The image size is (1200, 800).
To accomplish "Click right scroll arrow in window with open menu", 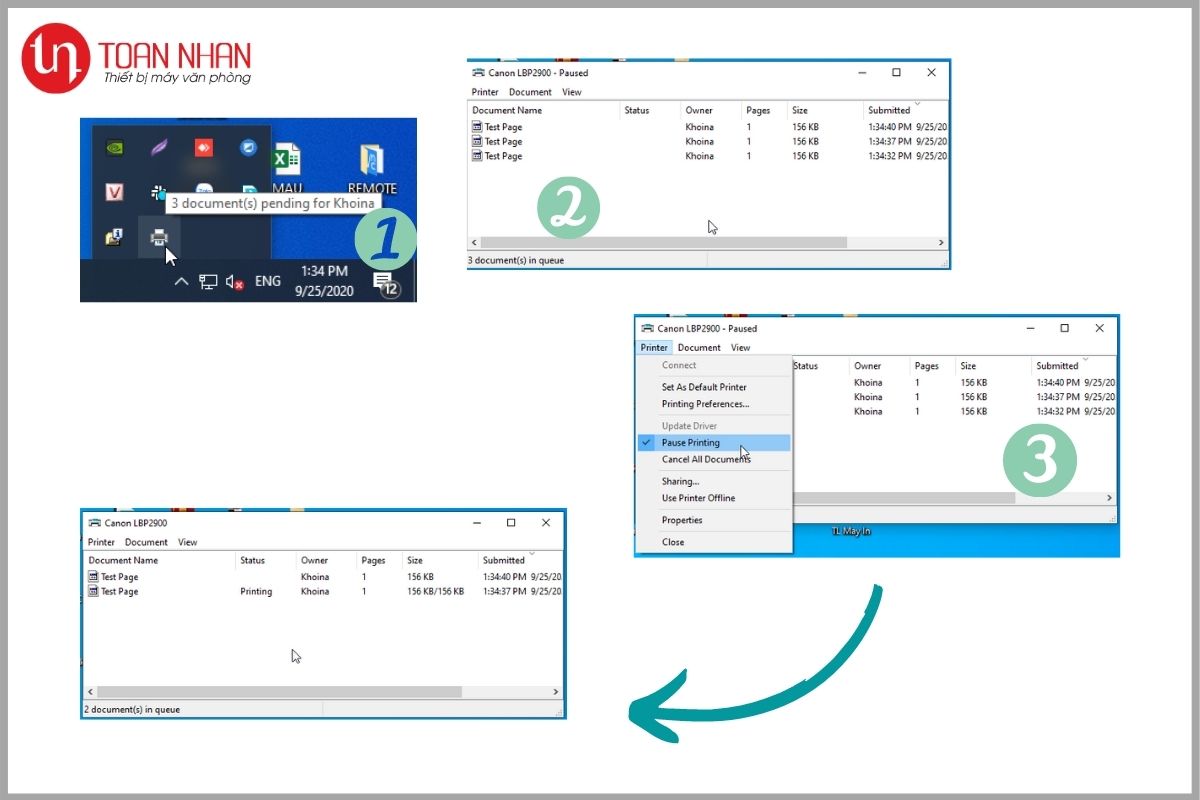I will tap(1109, 498).
